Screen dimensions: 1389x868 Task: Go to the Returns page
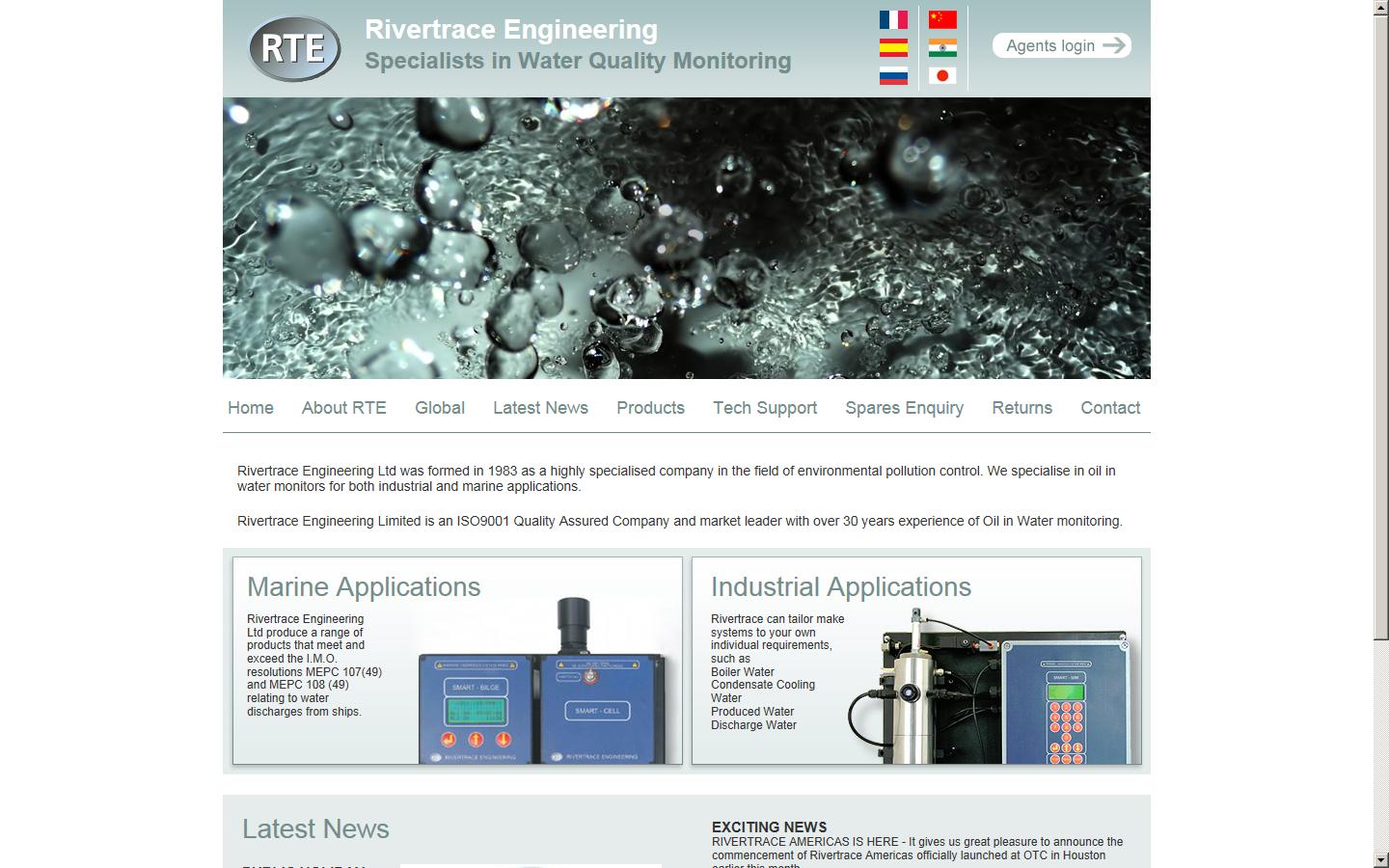pos(1021,408)
